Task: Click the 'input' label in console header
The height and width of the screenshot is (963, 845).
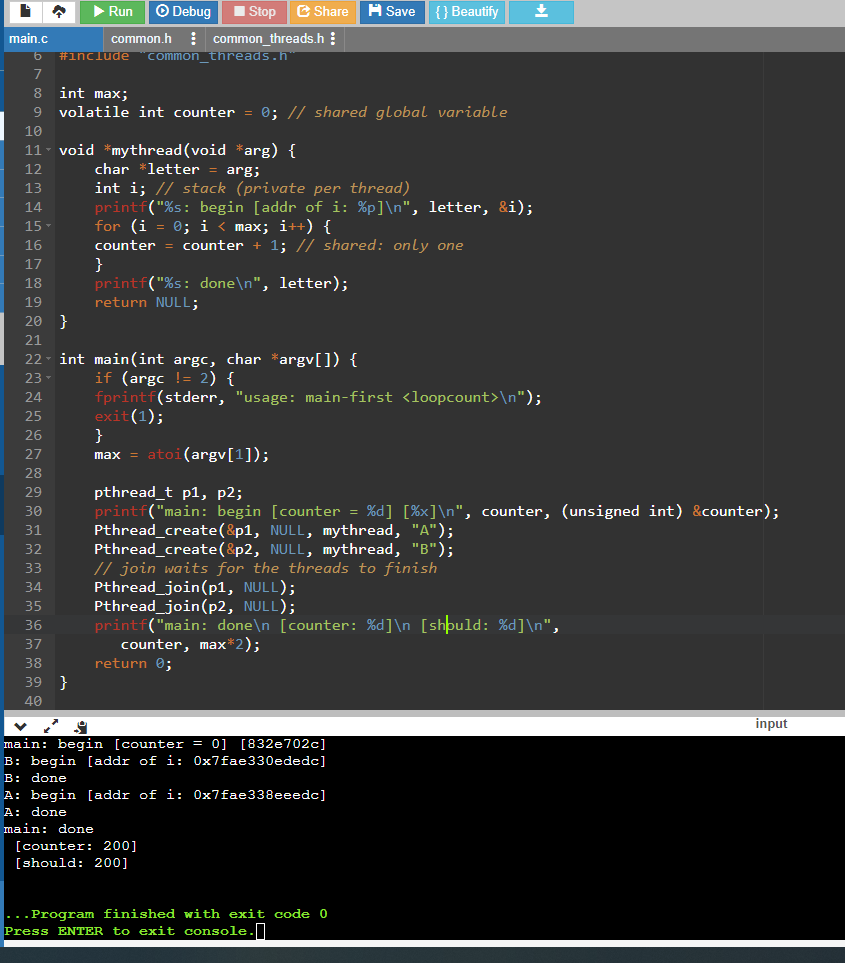Action: click(x=771, y=723)
